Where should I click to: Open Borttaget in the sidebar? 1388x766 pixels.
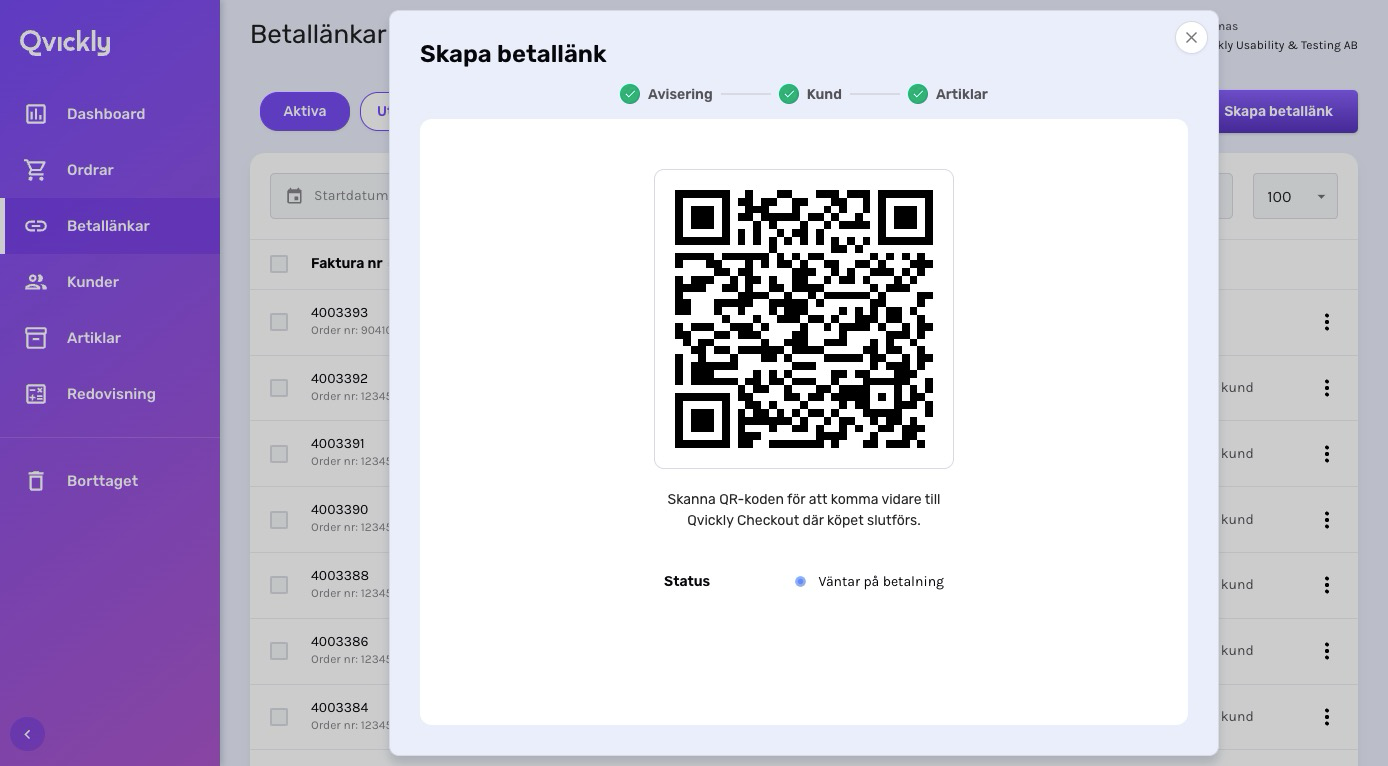pyautogui.click(x=110, y=481)
